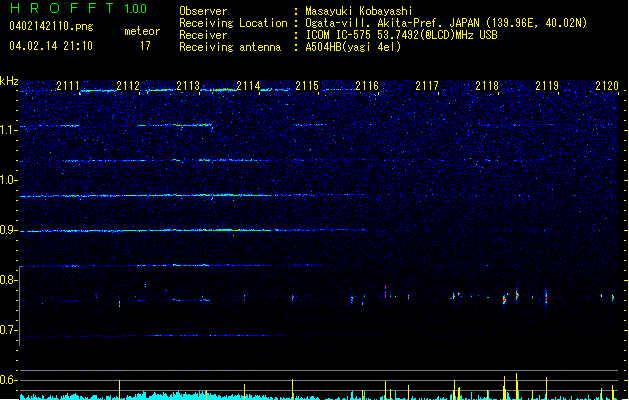The image size is (629, 400).
Task: Click the Receiving Location label
Action: click(x=233, y=23)
